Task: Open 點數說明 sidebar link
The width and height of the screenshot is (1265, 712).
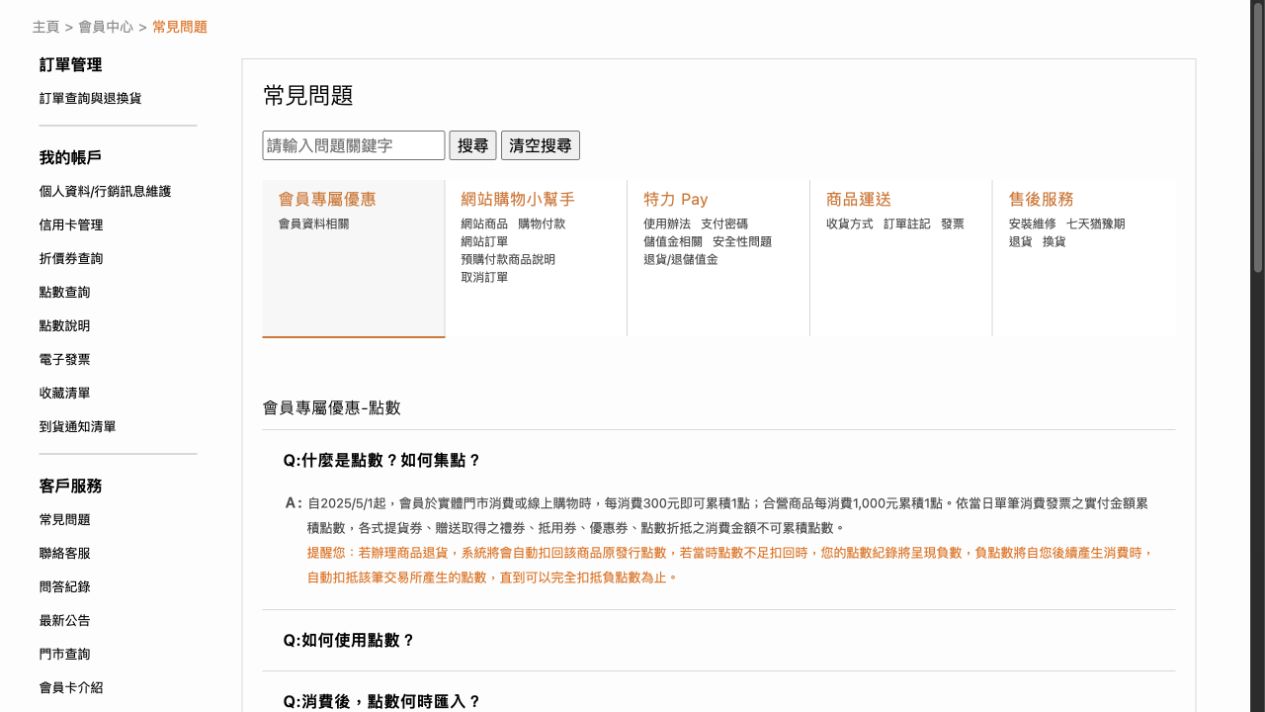Action: (65, 325)
